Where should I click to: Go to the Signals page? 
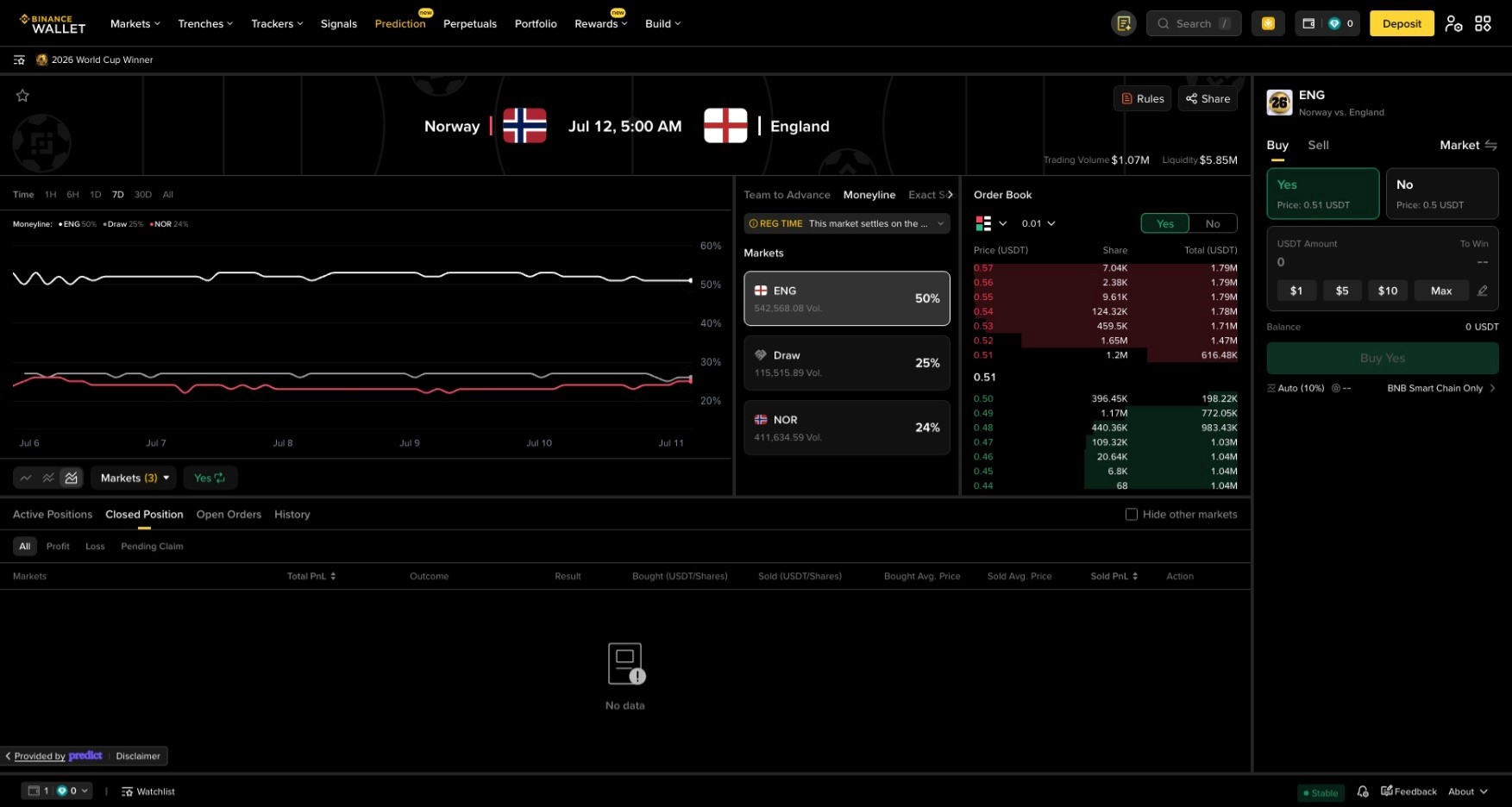[339, 23]
